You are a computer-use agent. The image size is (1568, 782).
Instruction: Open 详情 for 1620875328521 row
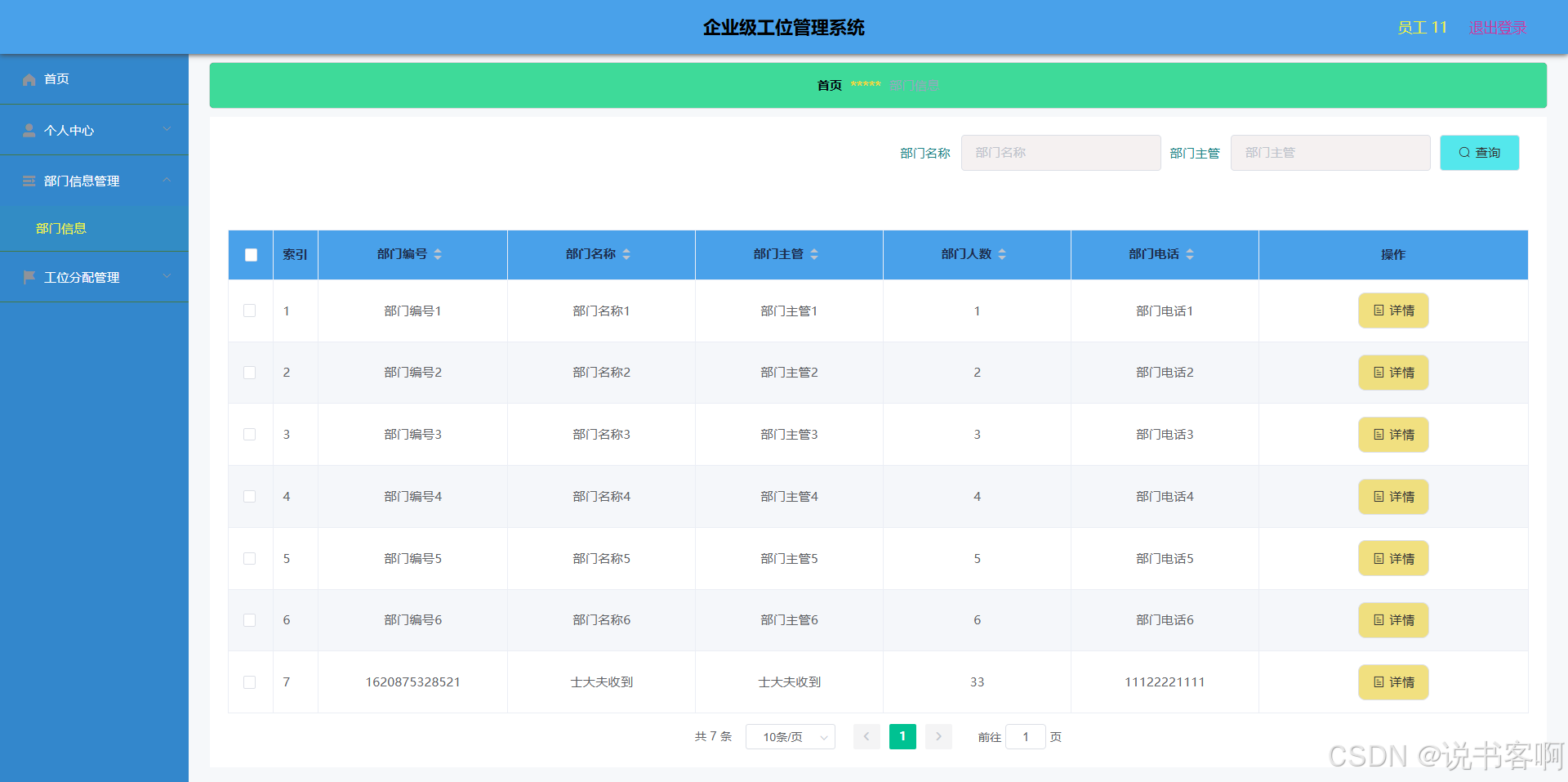[x=1393, y=682]
